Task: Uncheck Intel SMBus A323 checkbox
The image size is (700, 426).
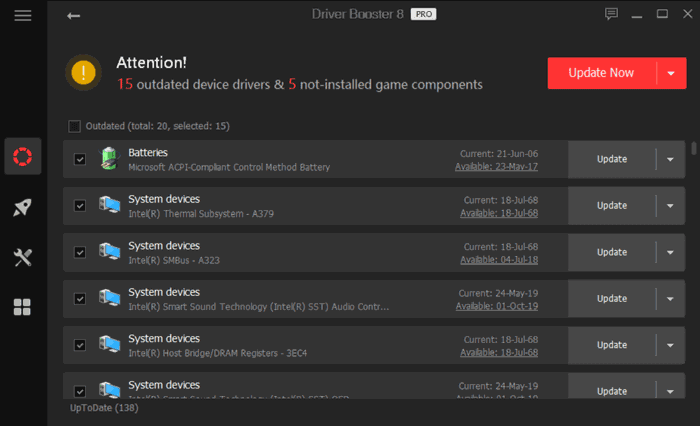Action: (80, 252)
